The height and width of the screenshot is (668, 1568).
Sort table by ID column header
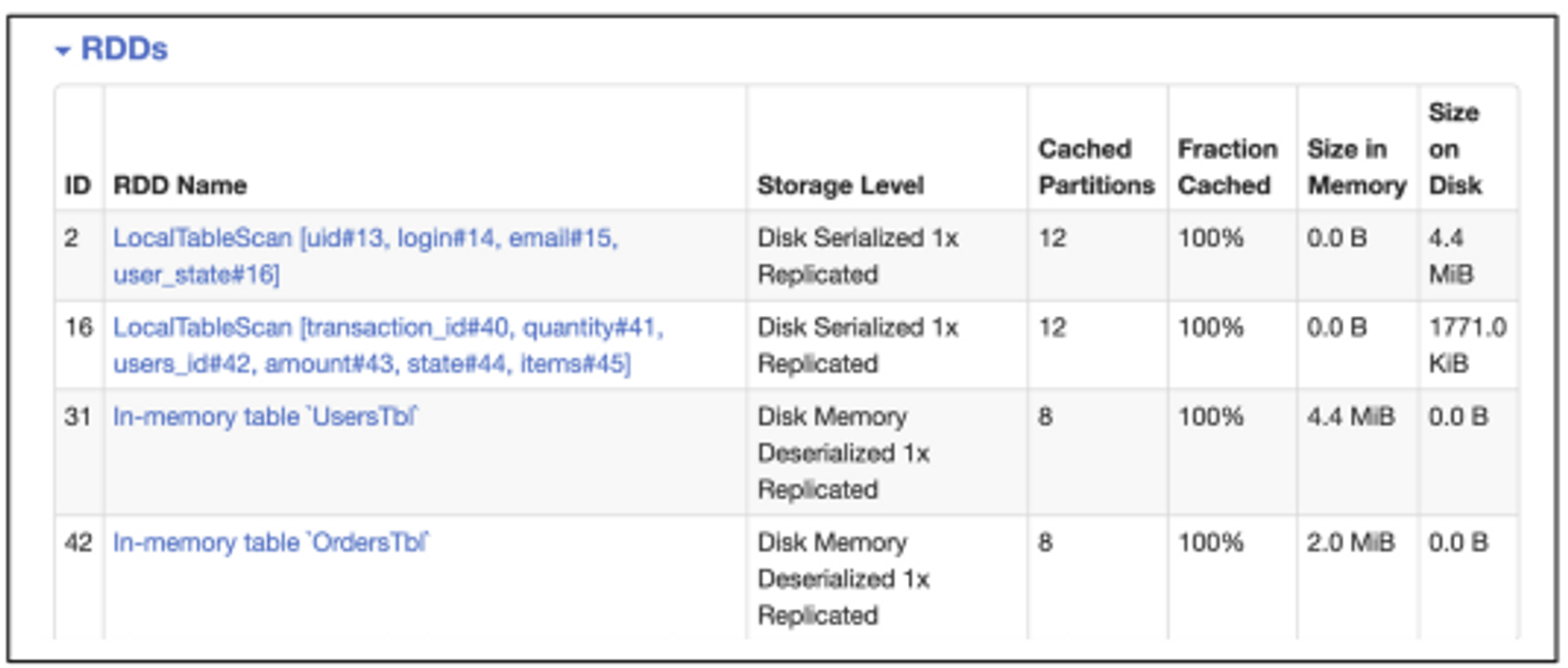(x=78, y=185)
